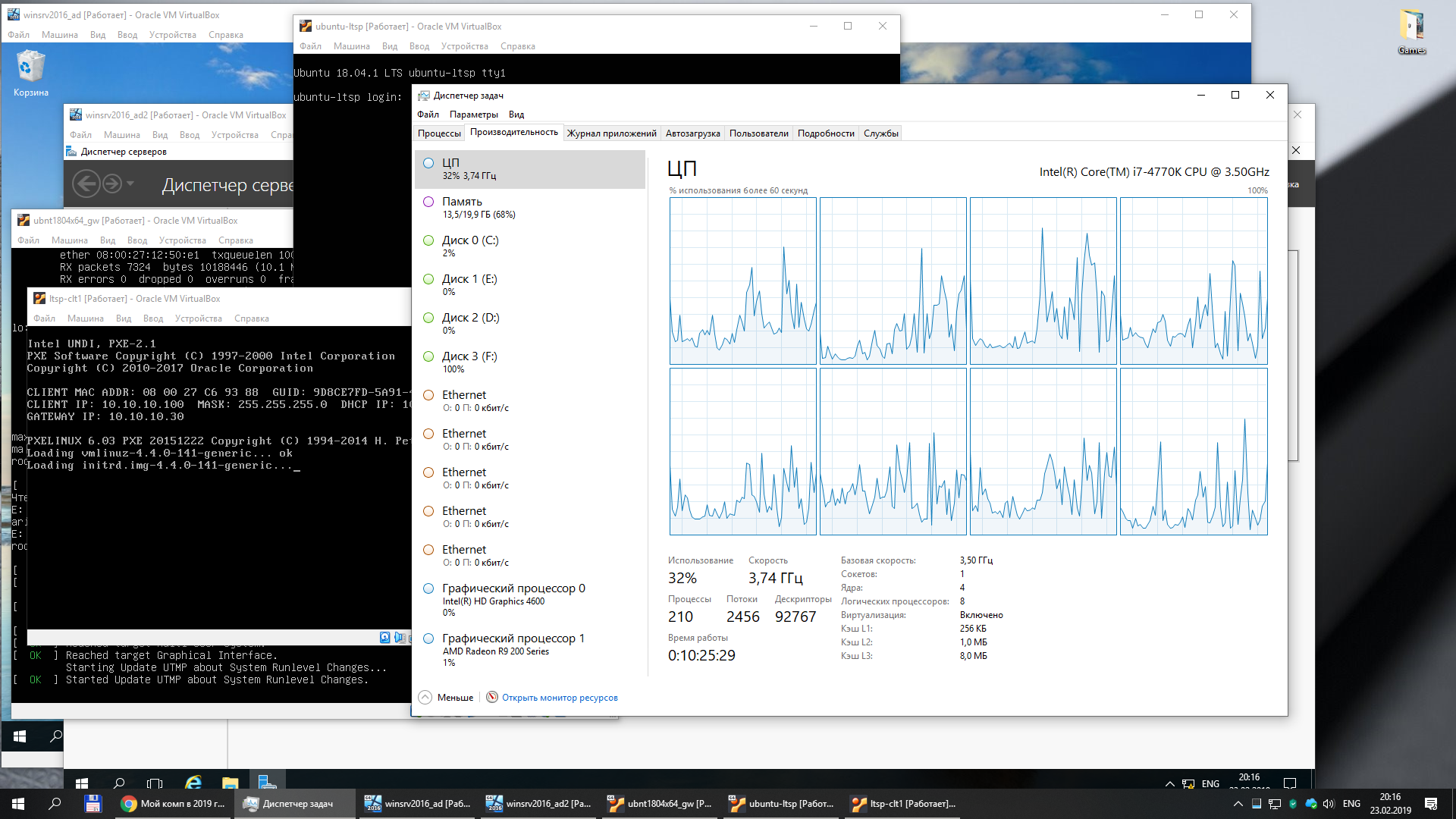Viewport: 1456px width, 819px height.
Task: Open the host taskbar search magnifier
Action: [55, 804]
